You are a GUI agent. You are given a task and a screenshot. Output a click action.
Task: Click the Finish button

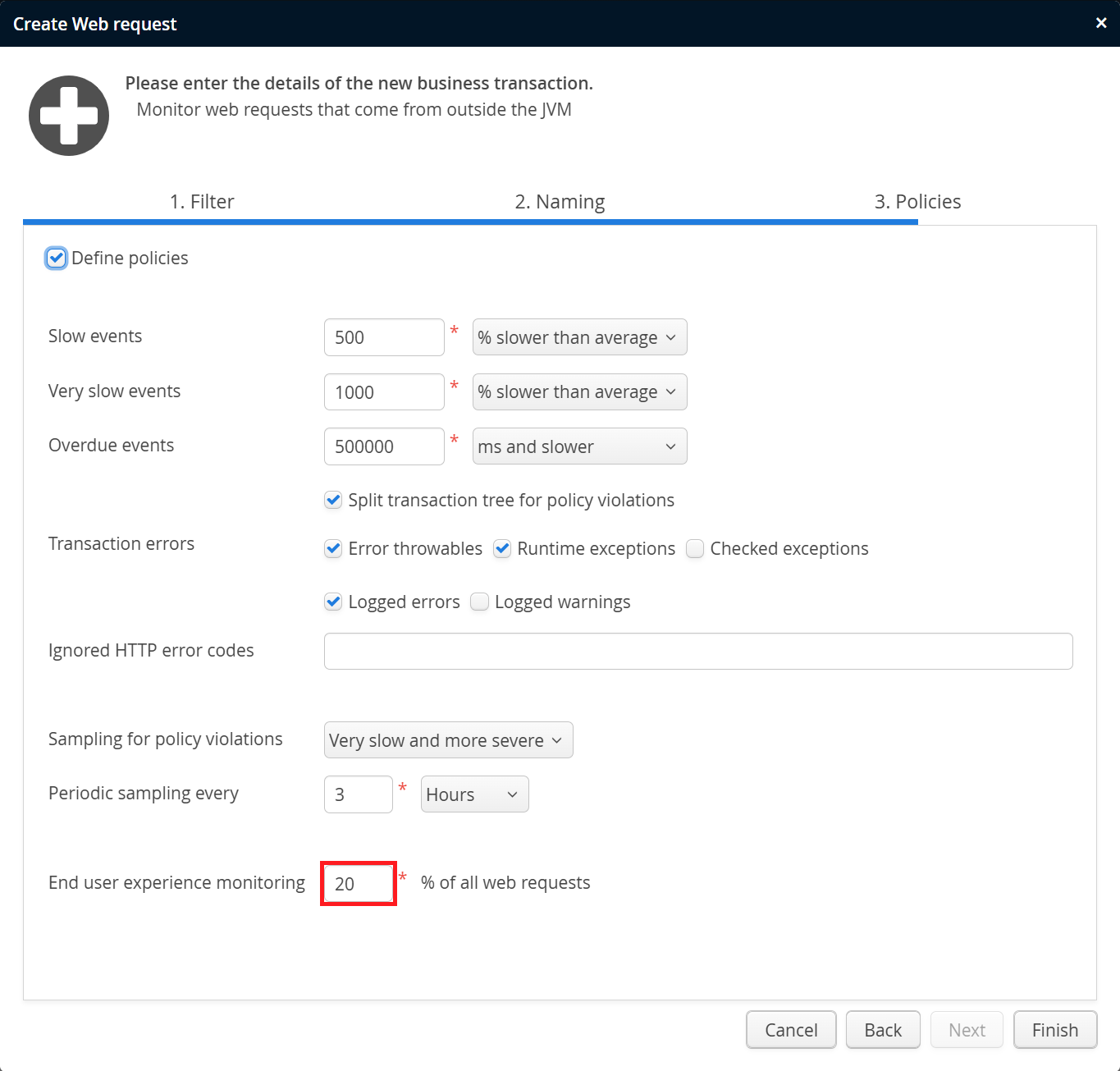[x=1054, y=1030]
